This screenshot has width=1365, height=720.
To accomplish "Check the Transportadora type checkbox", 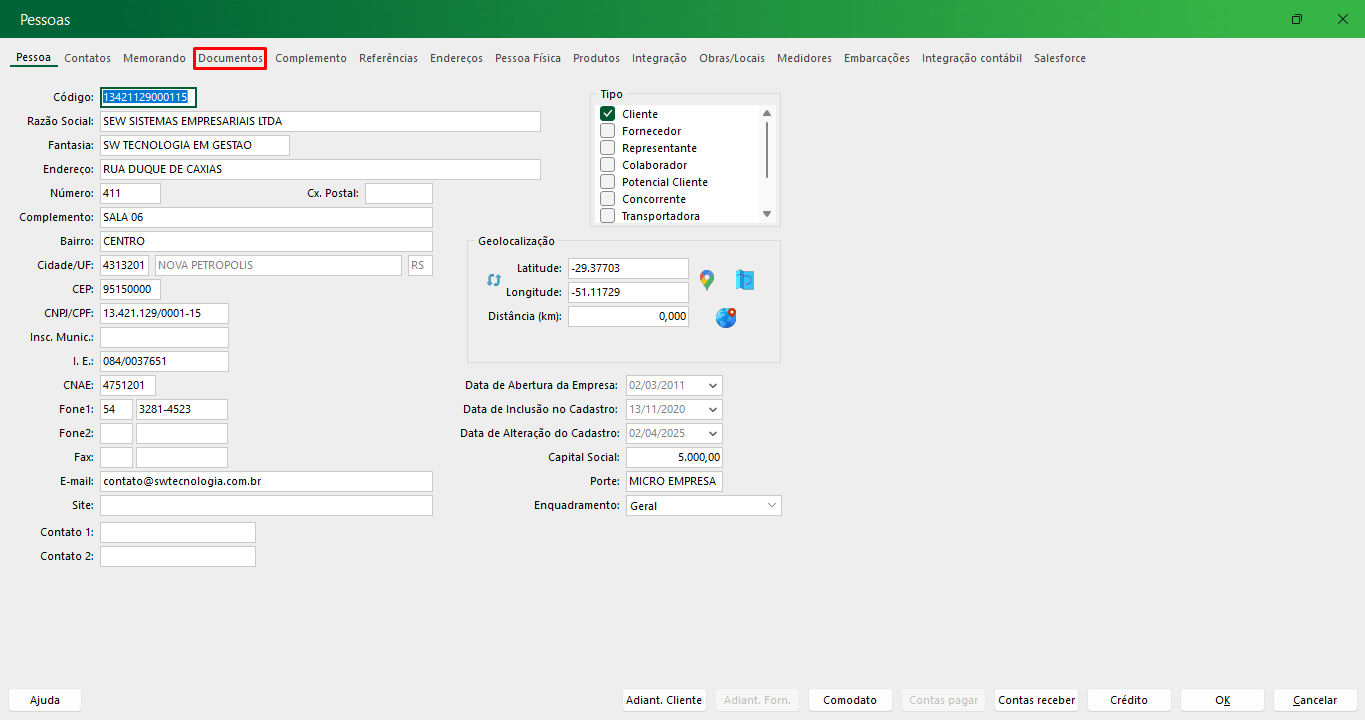I will coord(607,216).
